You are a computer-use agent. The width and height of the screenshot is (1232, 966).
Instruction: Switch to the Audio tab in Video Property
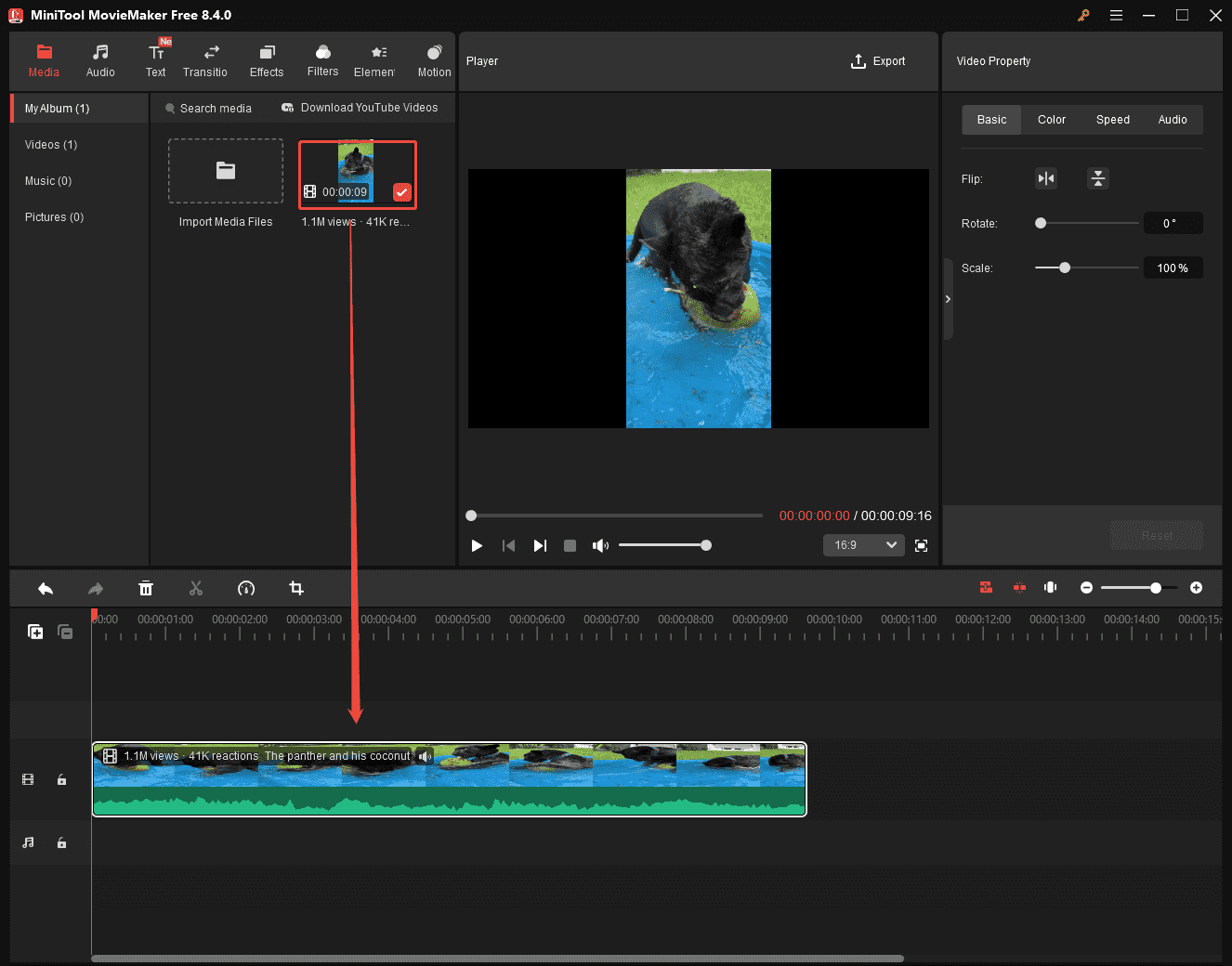click(1173, 119)
